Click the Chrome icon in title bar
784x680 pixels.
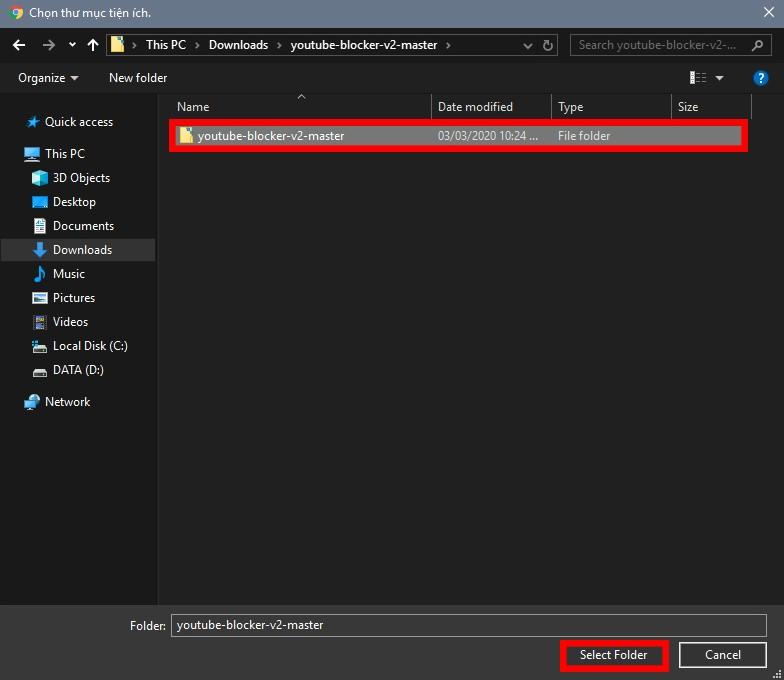(16, 12)
